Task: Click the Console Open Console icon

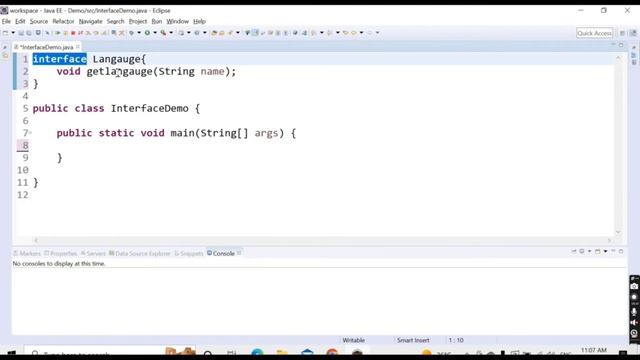Action: click(x=598, y=251)
